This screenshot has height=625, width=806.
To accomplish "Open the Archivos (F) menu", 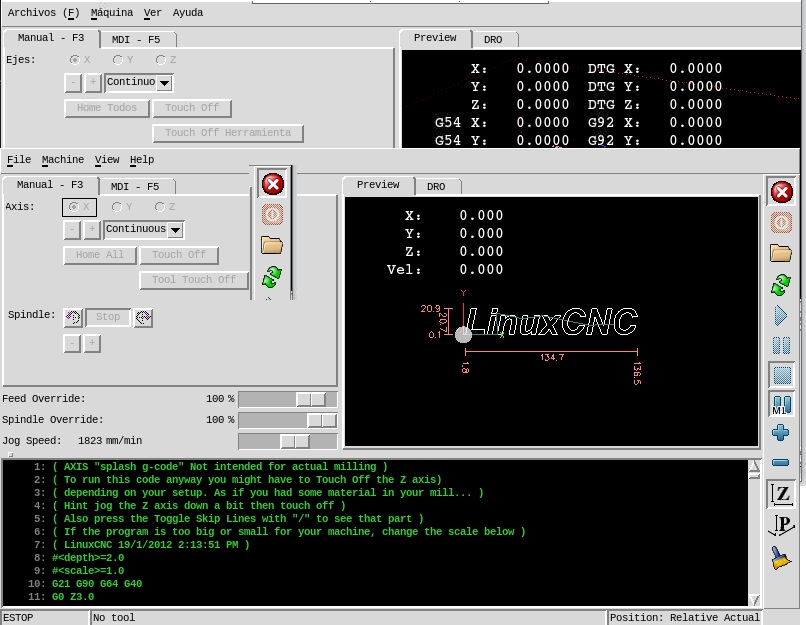I will (x=44, y=12).
